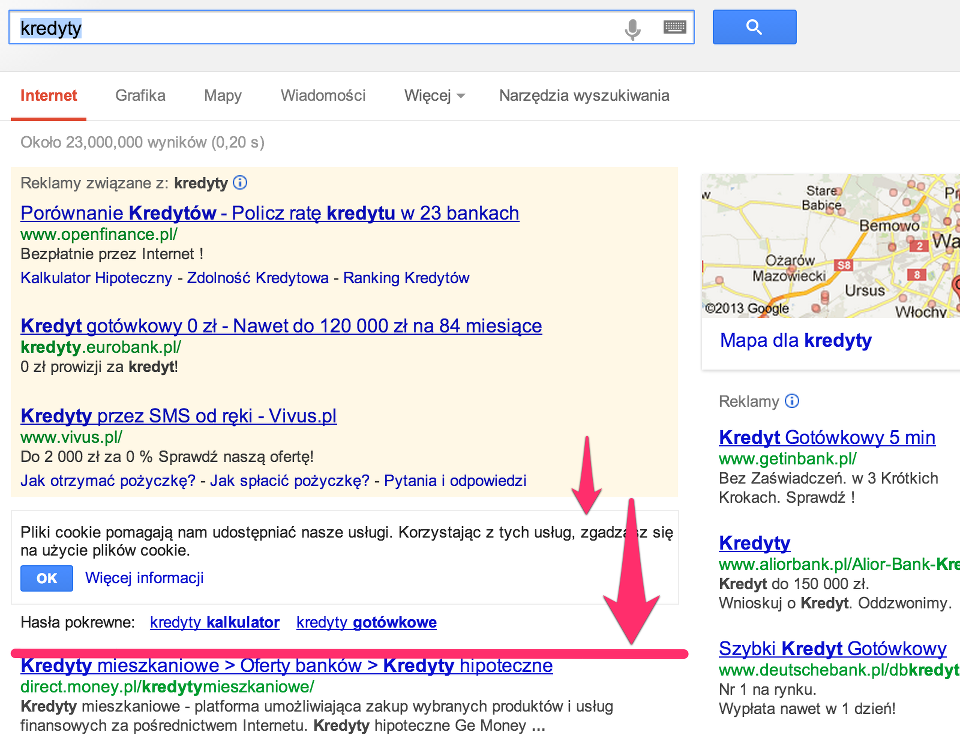Click related search 'kredyty gotówkowe'
This screenshot has height=744, width=960.
[x=367, y=623]
